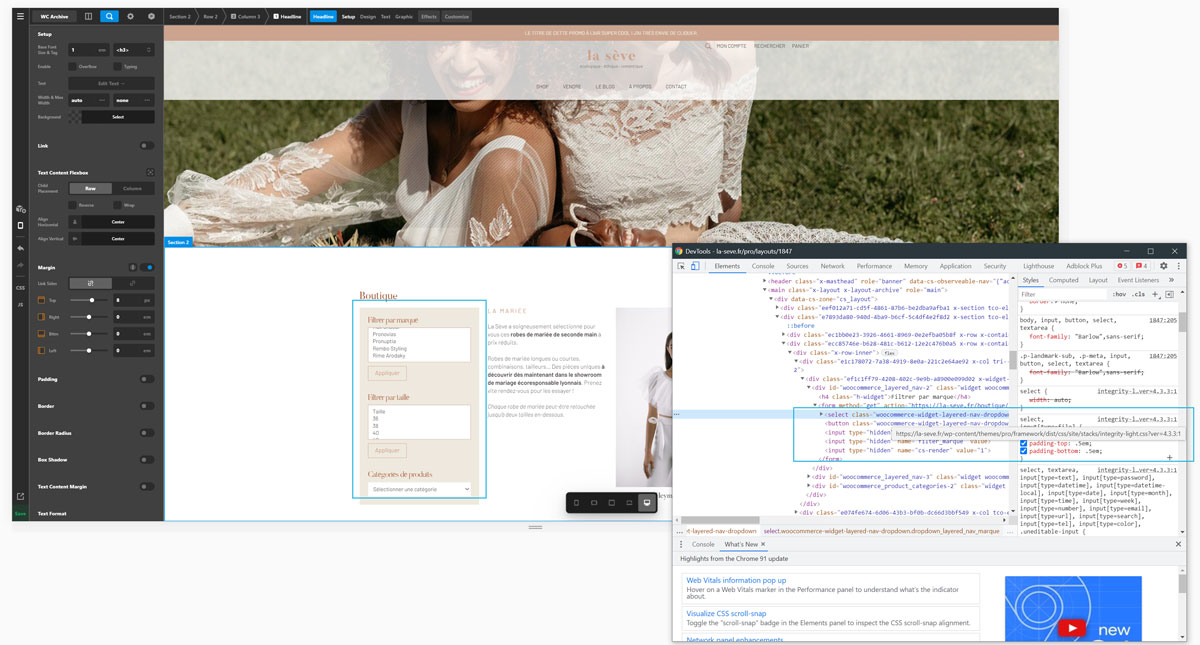Click the first Appliquer button under Filtrer par marque
Viewport: 1200px width, 645px height.
387,373
